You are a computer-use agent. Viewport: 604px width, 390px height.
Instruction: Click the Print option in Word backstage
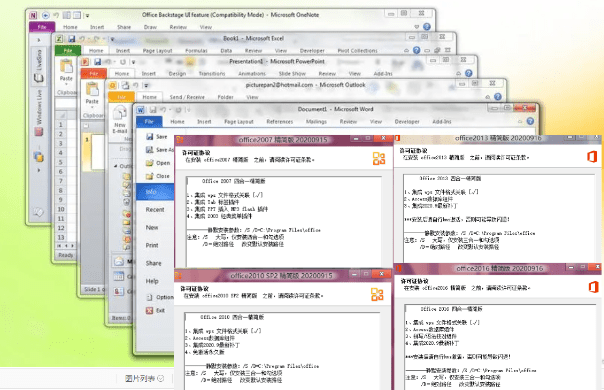152,245
